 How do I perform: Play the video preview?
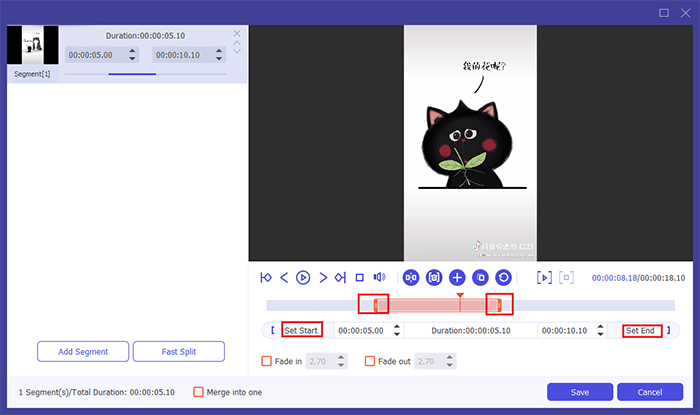[303, 278]
